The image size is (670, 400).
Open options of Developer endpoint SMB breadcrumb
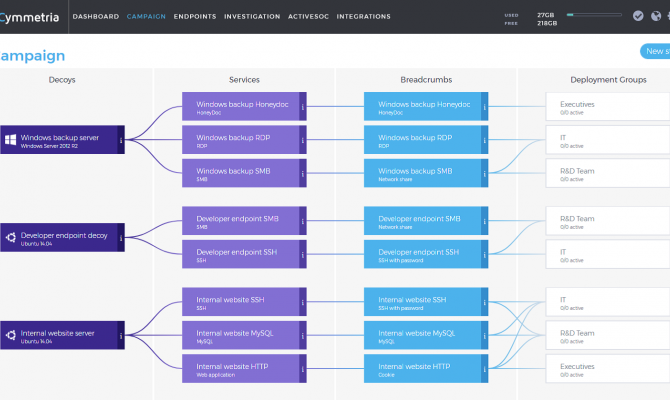pos(485,221)
